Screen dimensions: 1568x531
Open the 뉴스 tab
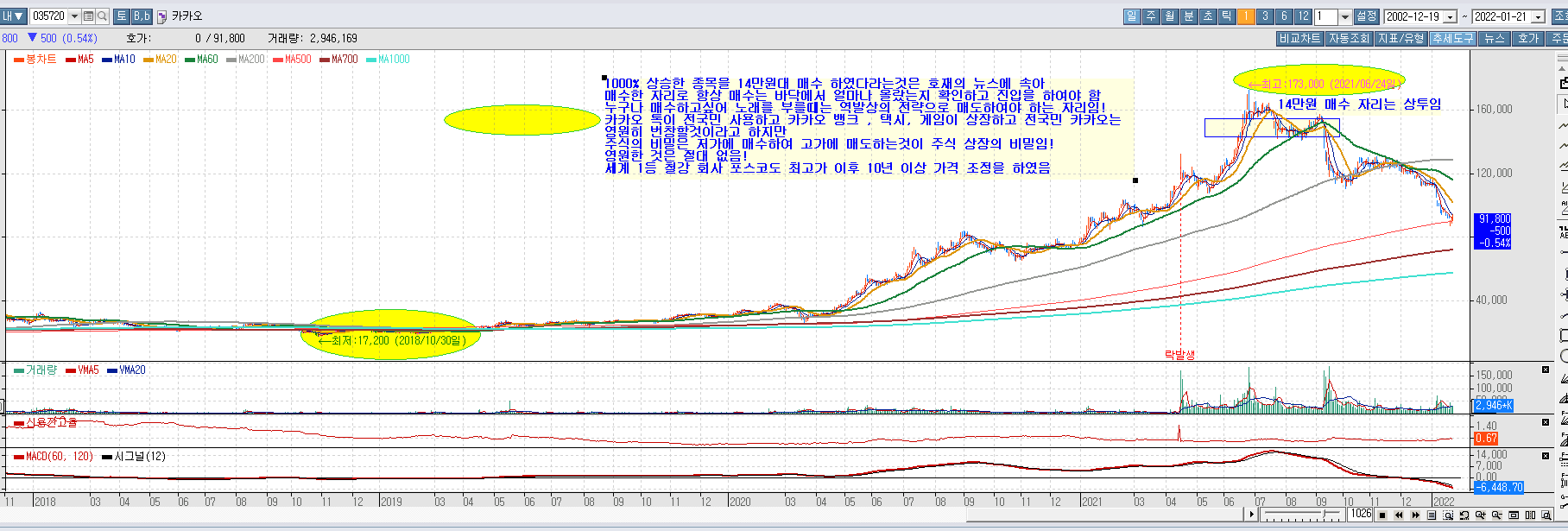pos(1495,38)
